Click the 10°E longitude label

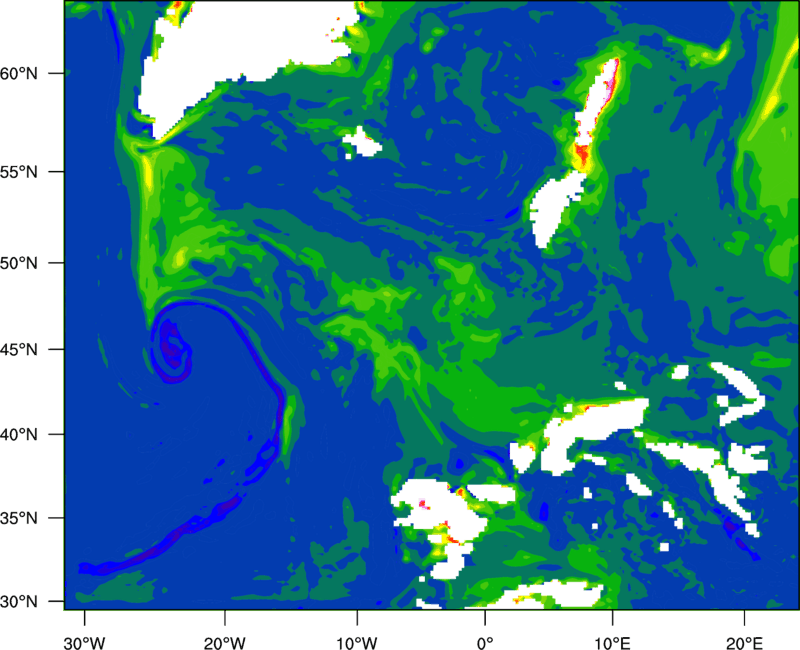pyautogui.click(x=612, y=643)
